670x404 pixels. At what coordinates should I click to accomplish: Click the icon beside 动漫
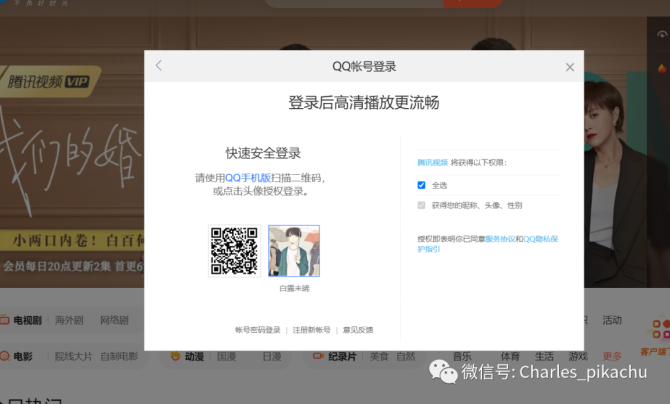[175, 356]
